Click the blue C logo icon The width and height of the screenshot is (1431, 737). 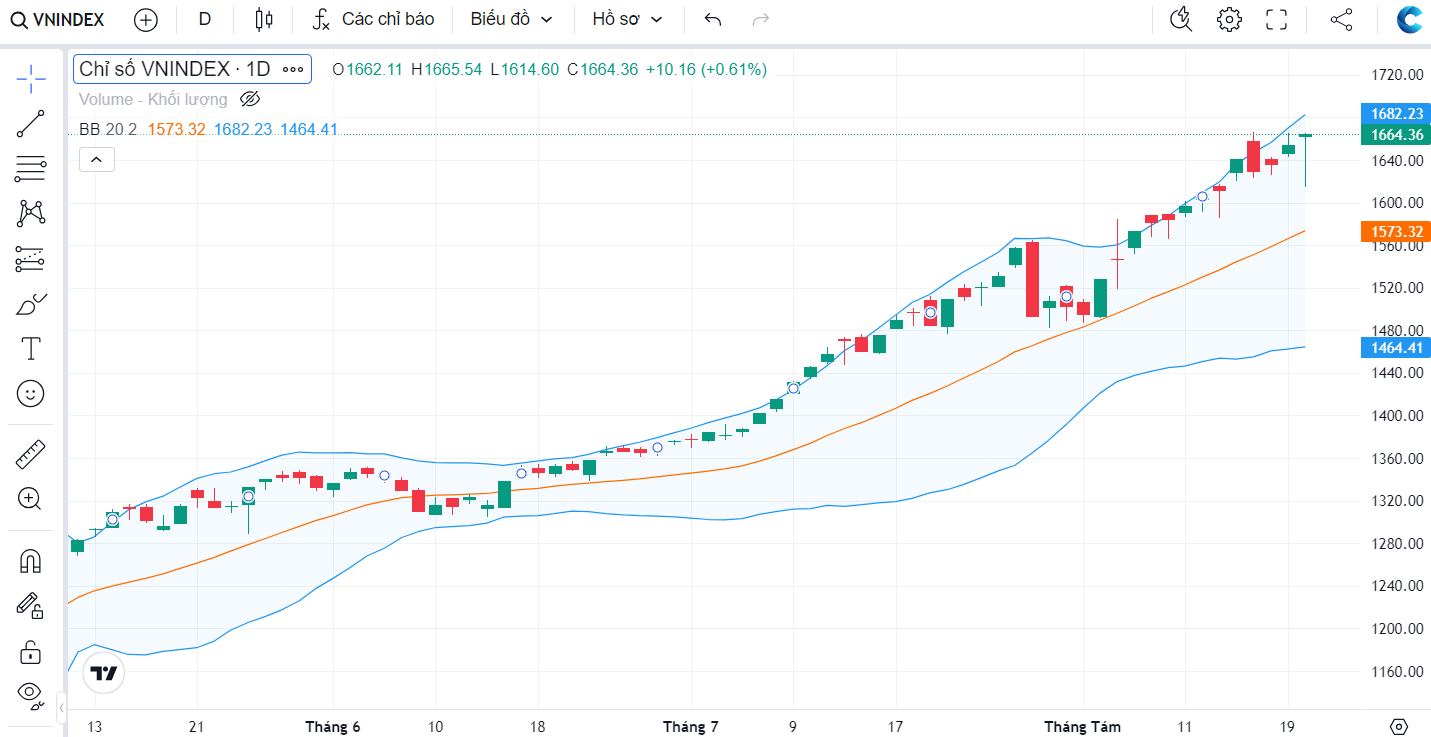(x=1410, y=19)
